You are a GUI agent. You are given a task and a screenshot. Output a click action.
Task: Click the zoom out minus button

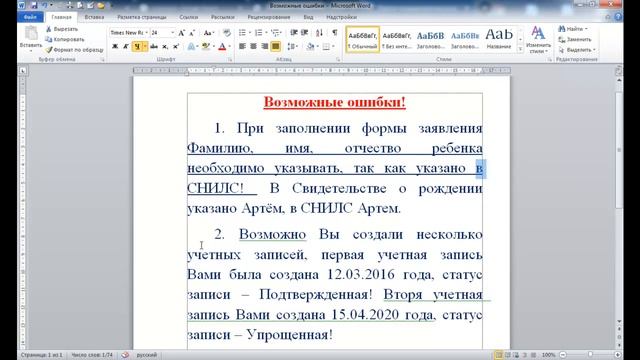pos(563,355)
